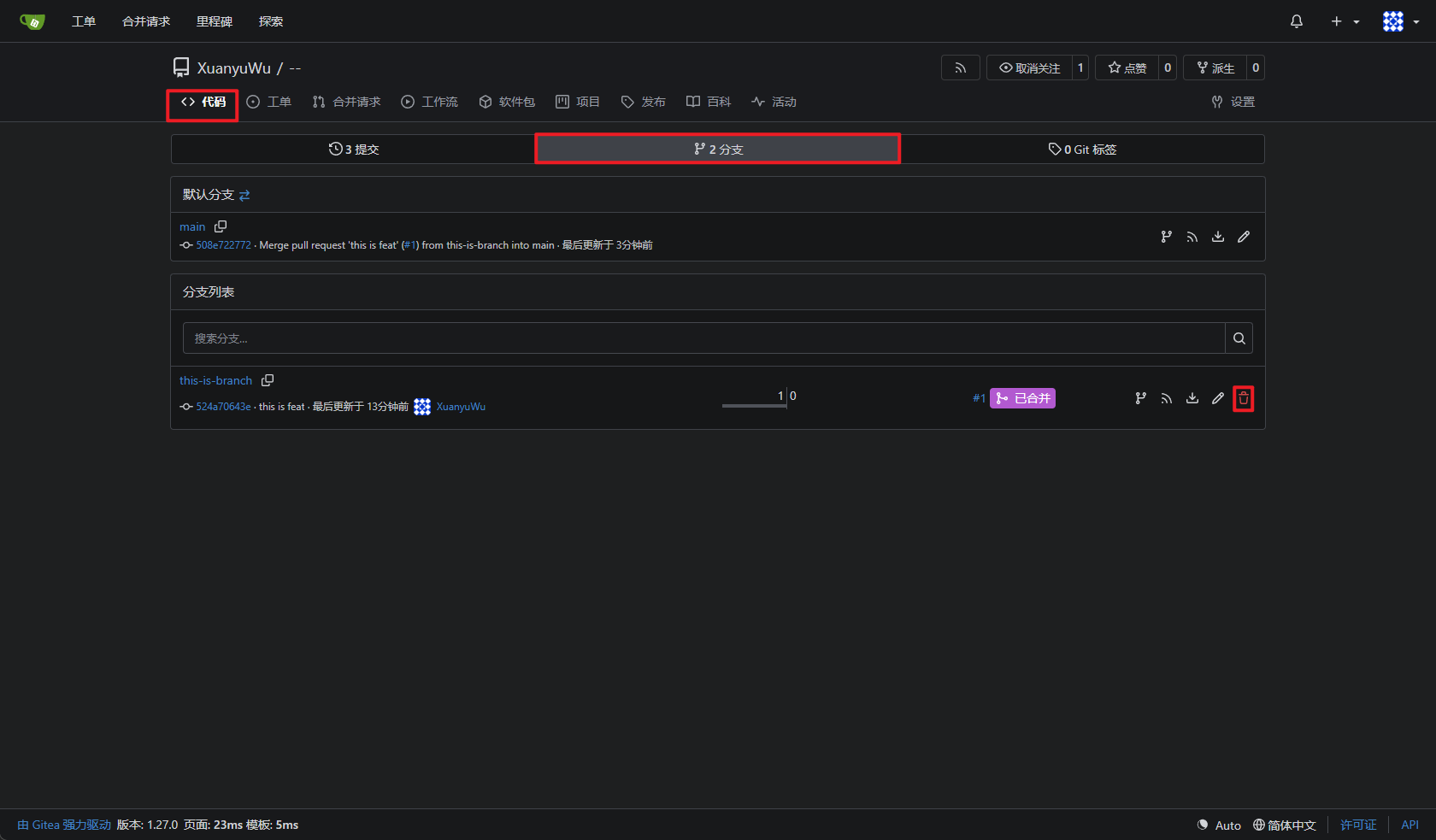The width and height of the screenshot is (1436, 840).
Task: Click 取消关注 unwatch button
Action: pos(1030,68)
